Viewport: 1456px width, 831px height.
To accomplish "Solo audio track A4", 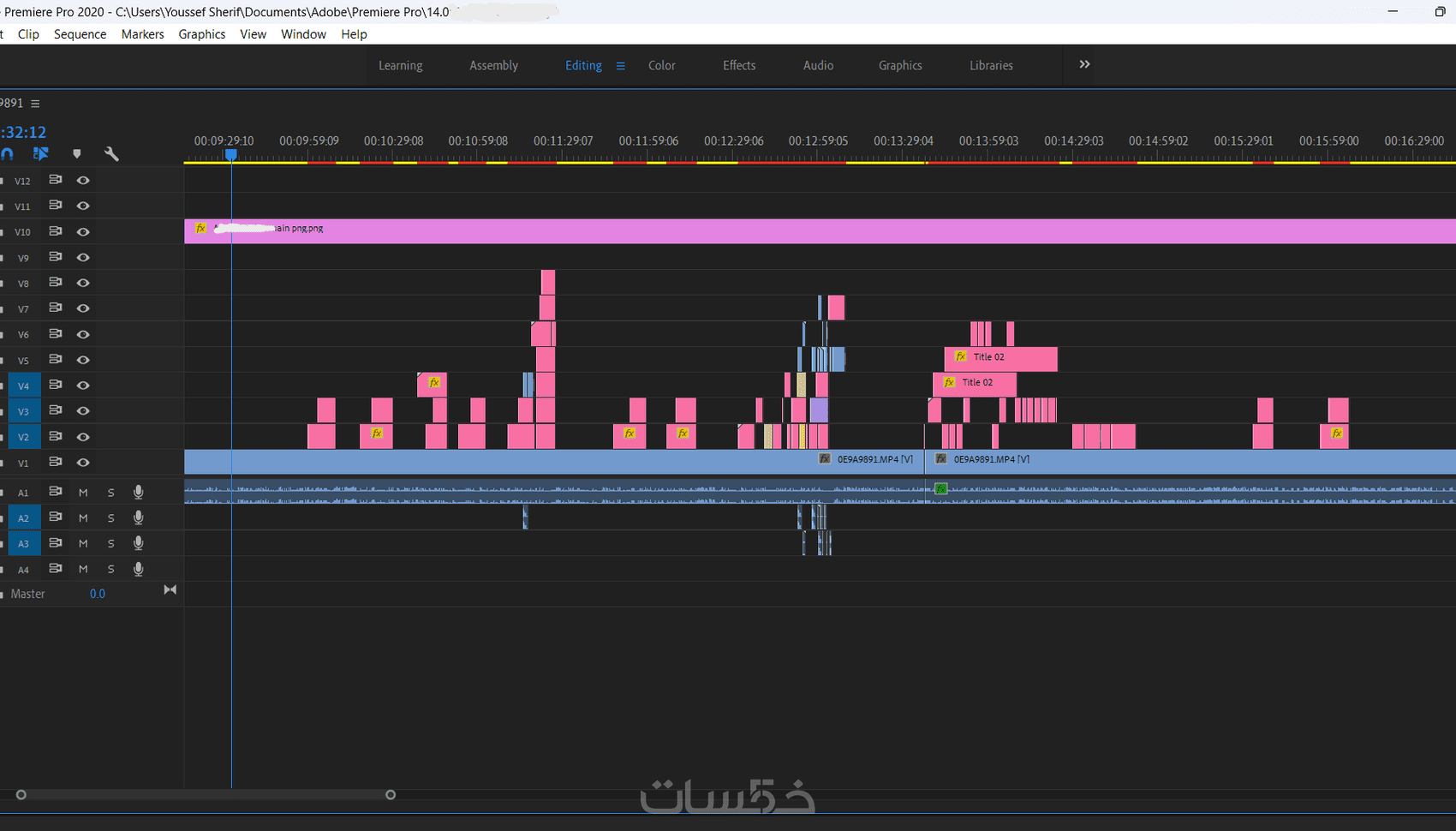I will tap(110, 570).
